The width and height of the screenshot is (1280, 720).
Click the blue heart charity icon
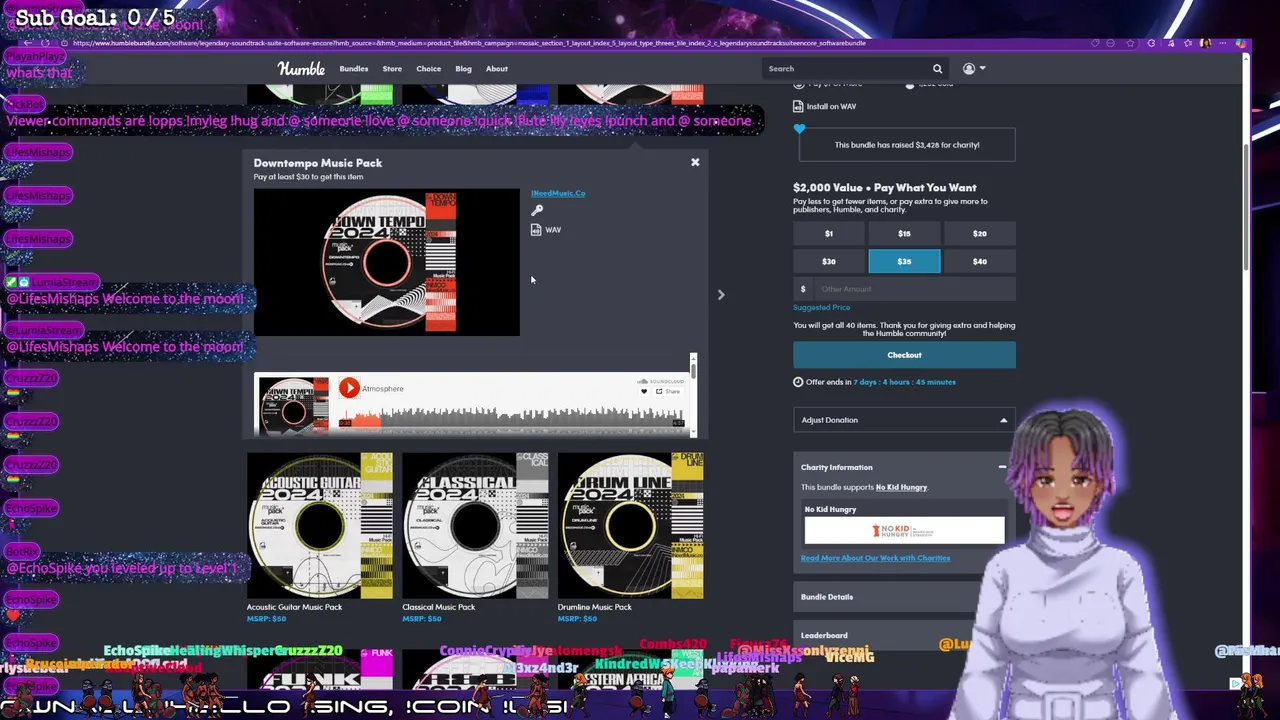799,129
